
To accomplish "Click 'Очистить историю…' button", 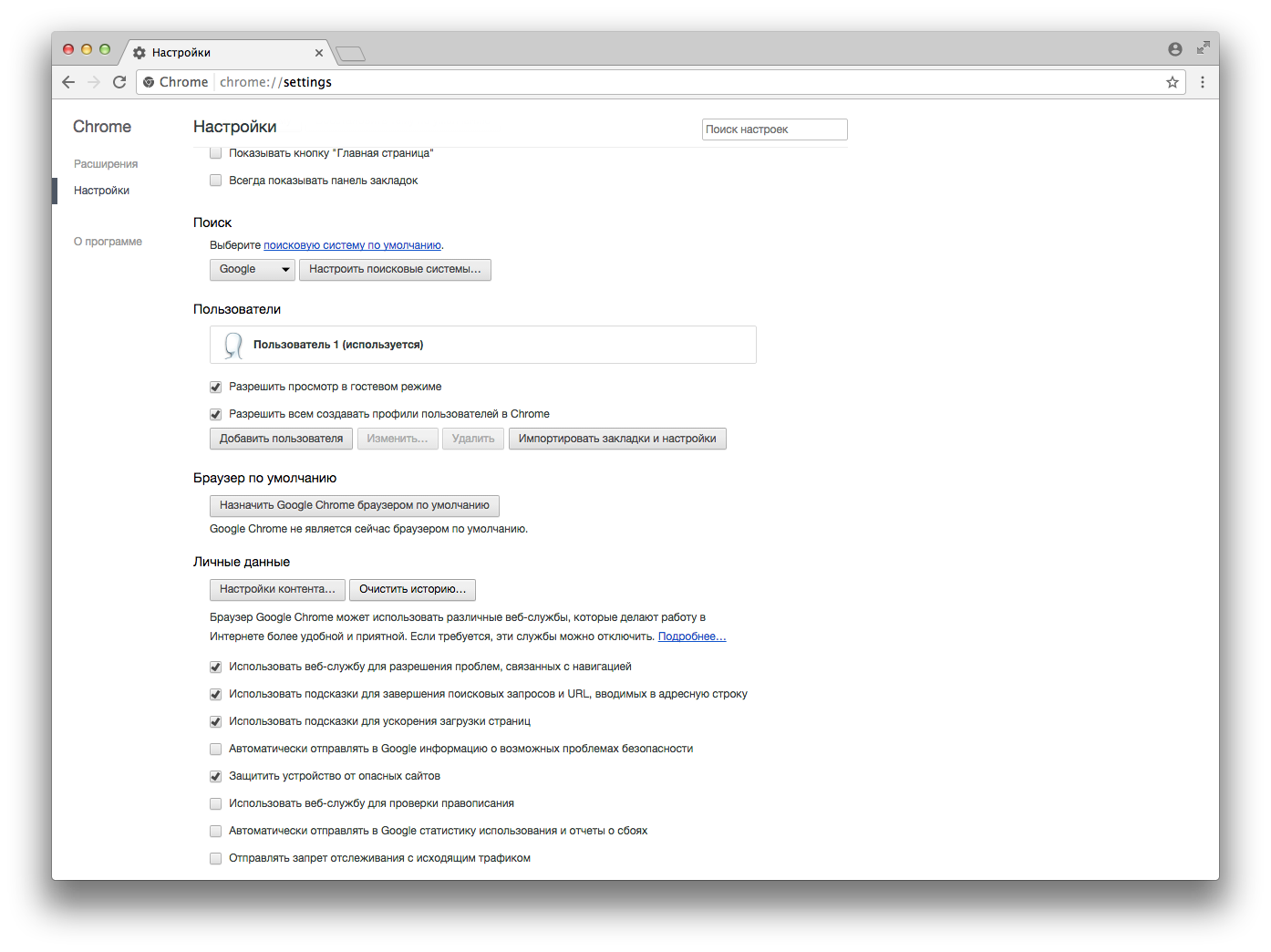I will pyautogui.click(x=412, y=589).
